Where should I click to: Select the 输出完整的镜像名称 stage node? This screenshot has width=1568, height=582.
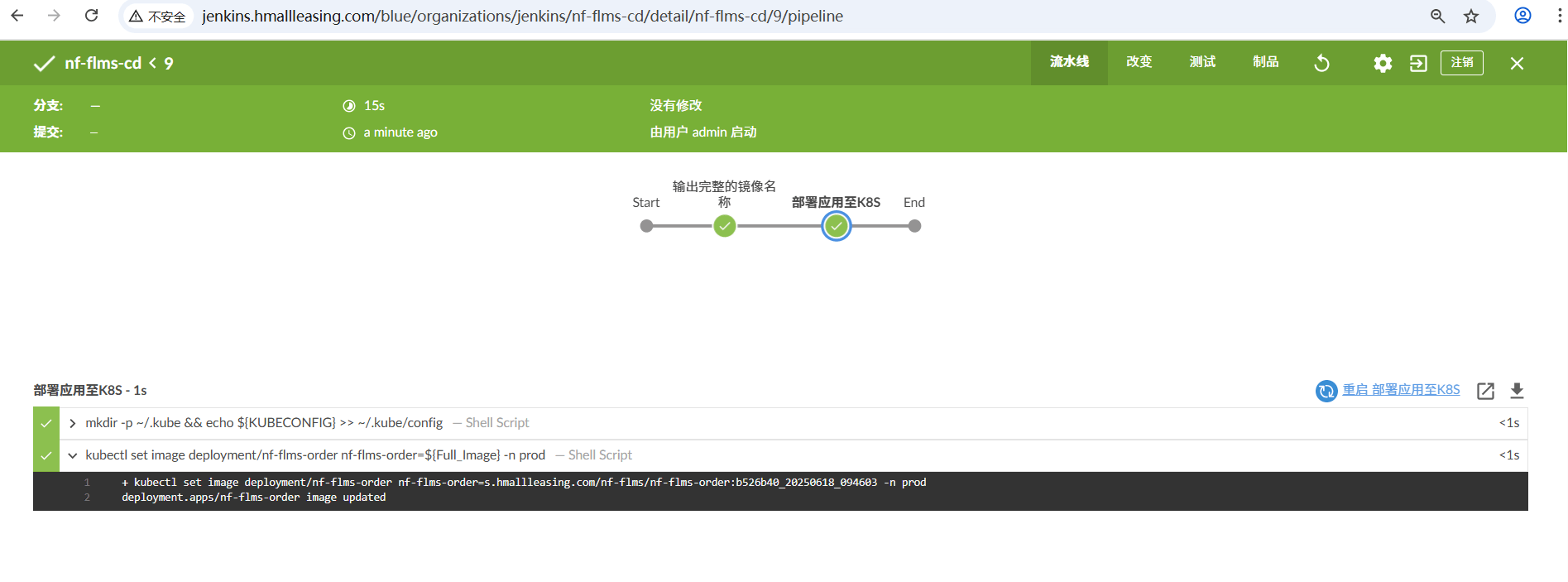725,226
